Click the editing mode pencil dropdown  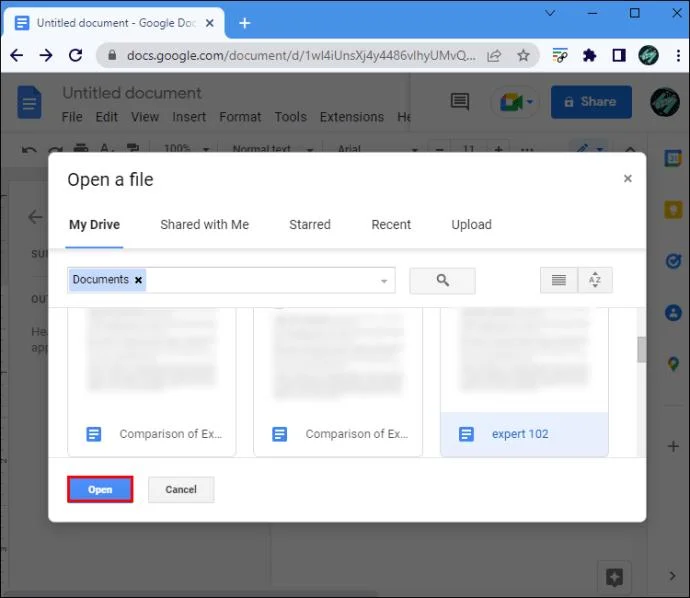[591, 150]
